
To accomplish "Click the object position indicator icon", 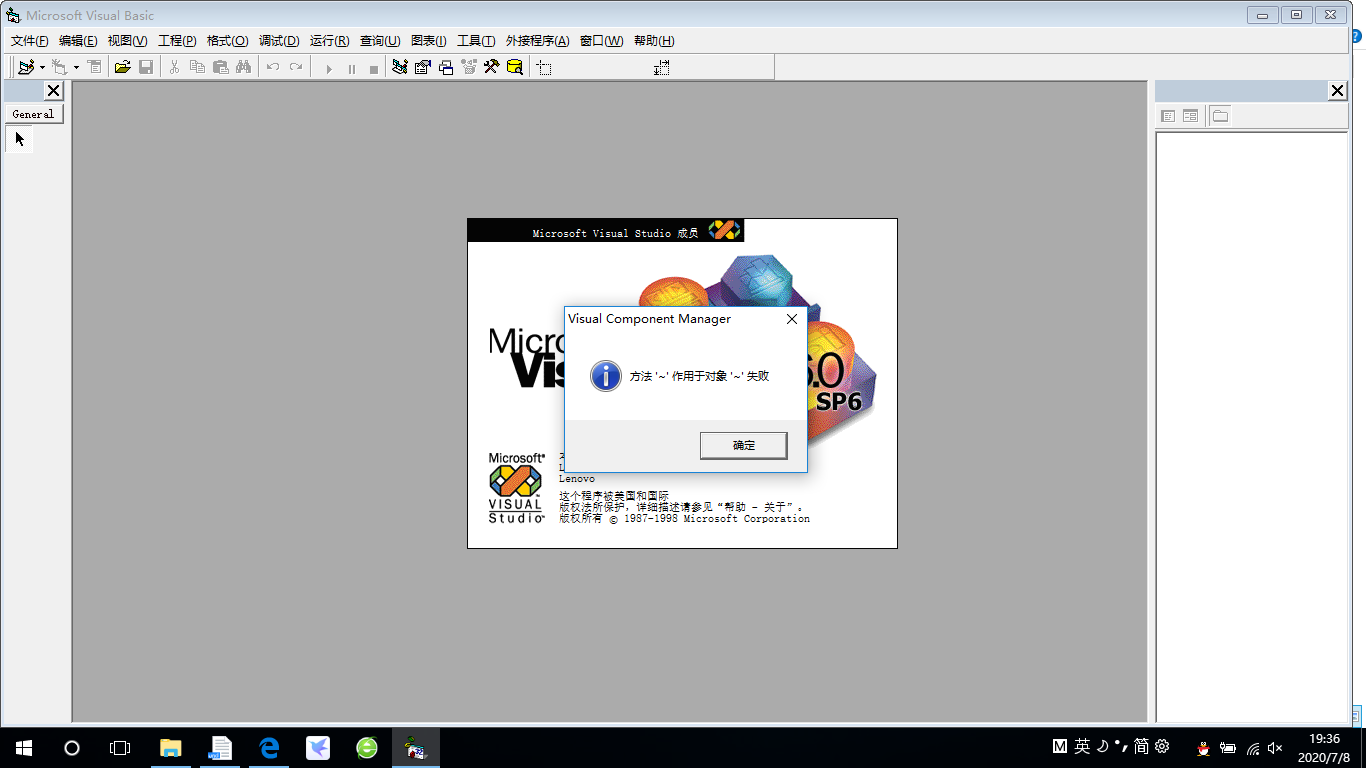I will click(543, 67).
